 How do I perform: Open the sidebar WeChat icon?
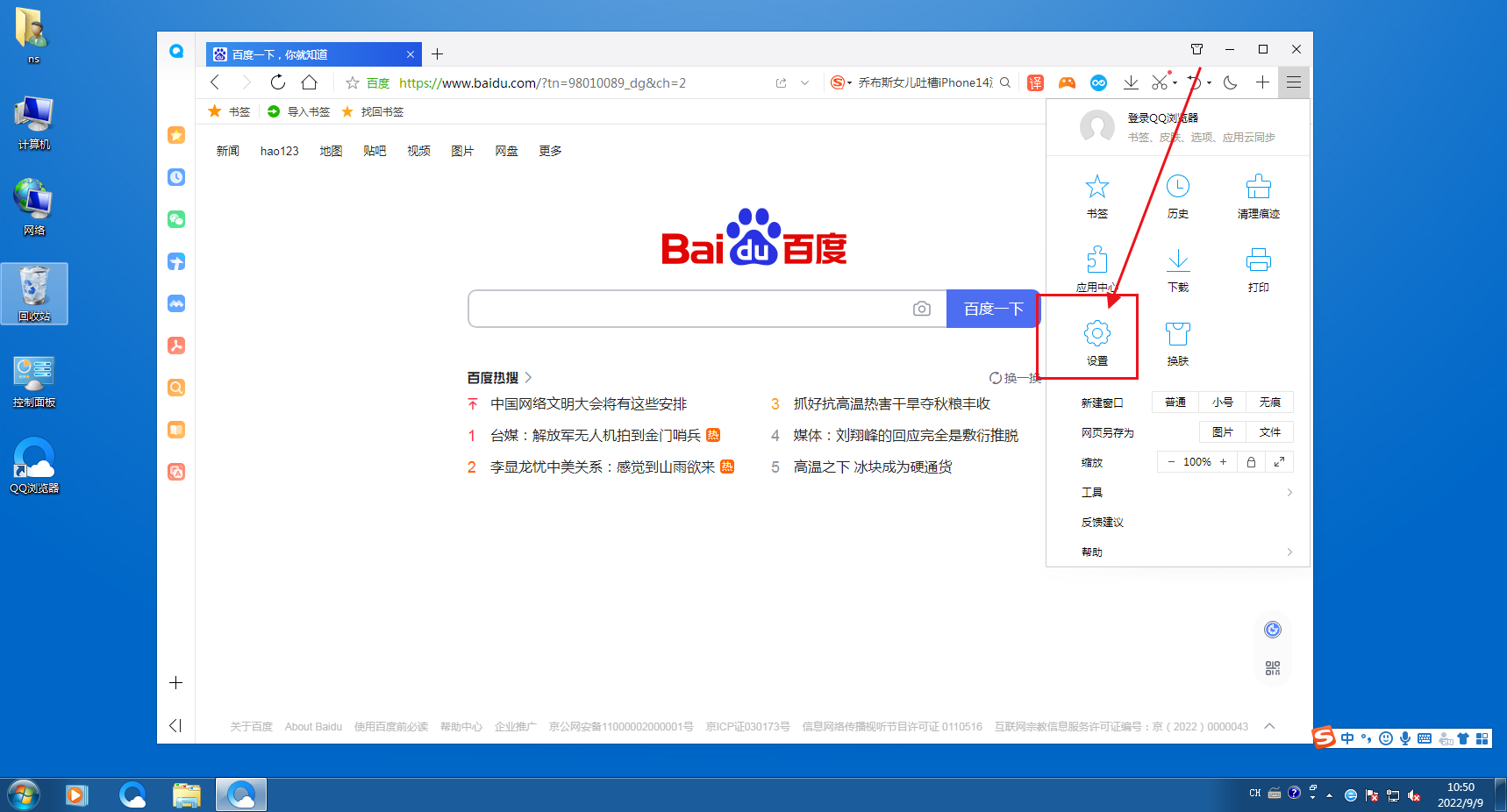(x=176, y=219)
